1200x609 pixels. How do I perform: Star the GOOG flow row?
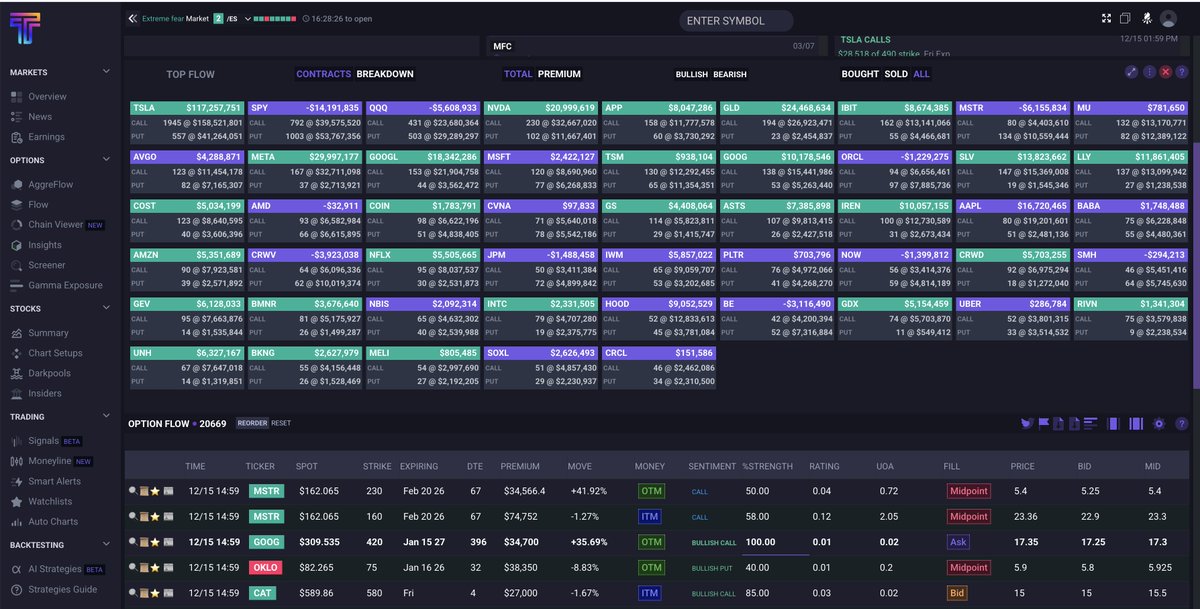point(155,542)
